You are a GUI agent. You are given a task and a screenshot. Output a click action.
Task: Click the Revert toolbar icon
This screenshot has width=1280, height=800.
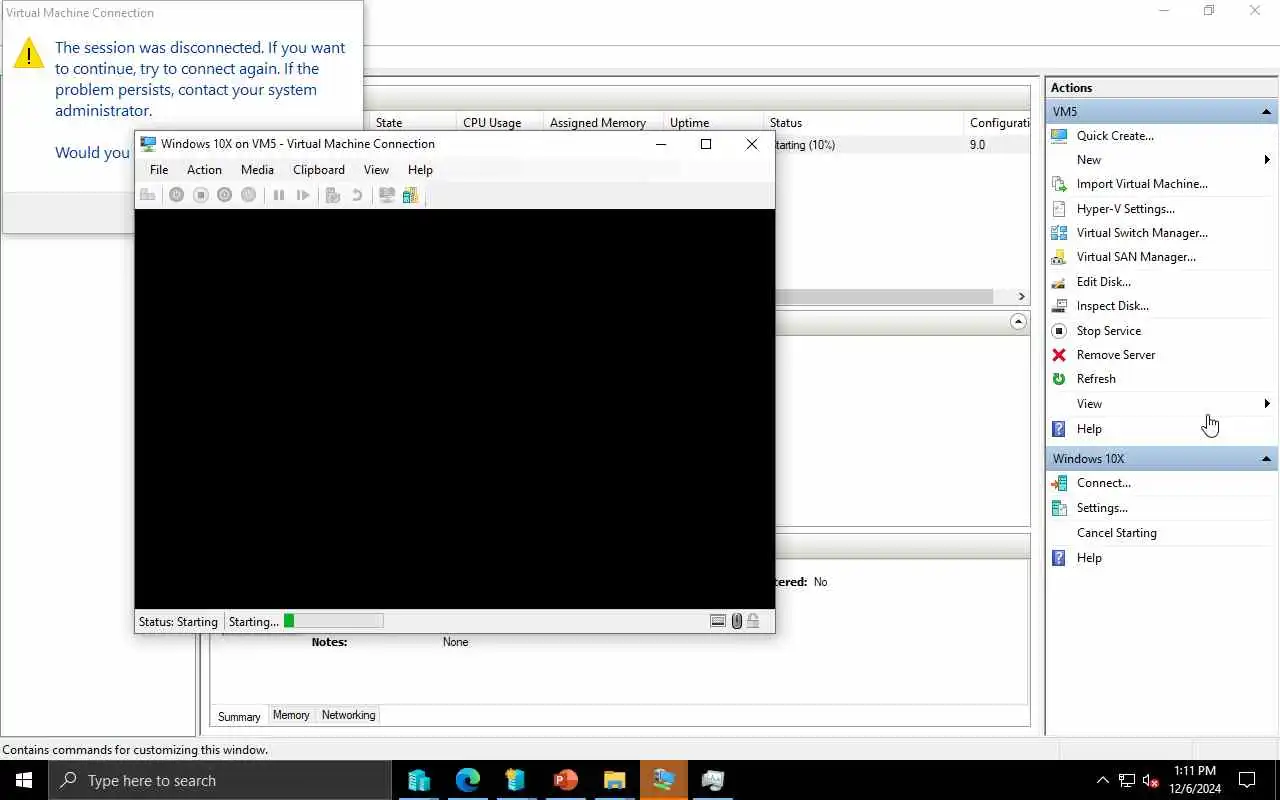click(357, 195)
